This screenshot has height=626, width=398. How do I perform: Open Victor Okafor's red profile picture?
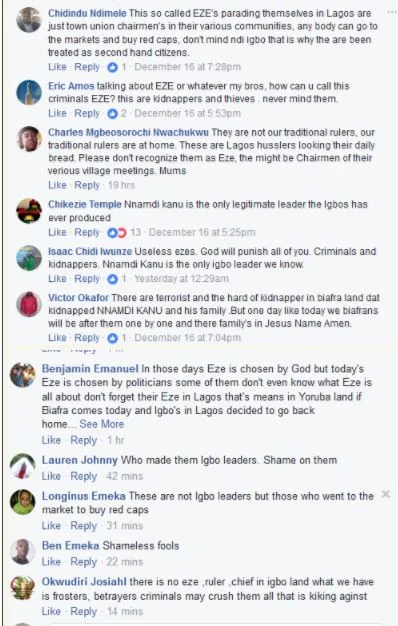point(29,304)
